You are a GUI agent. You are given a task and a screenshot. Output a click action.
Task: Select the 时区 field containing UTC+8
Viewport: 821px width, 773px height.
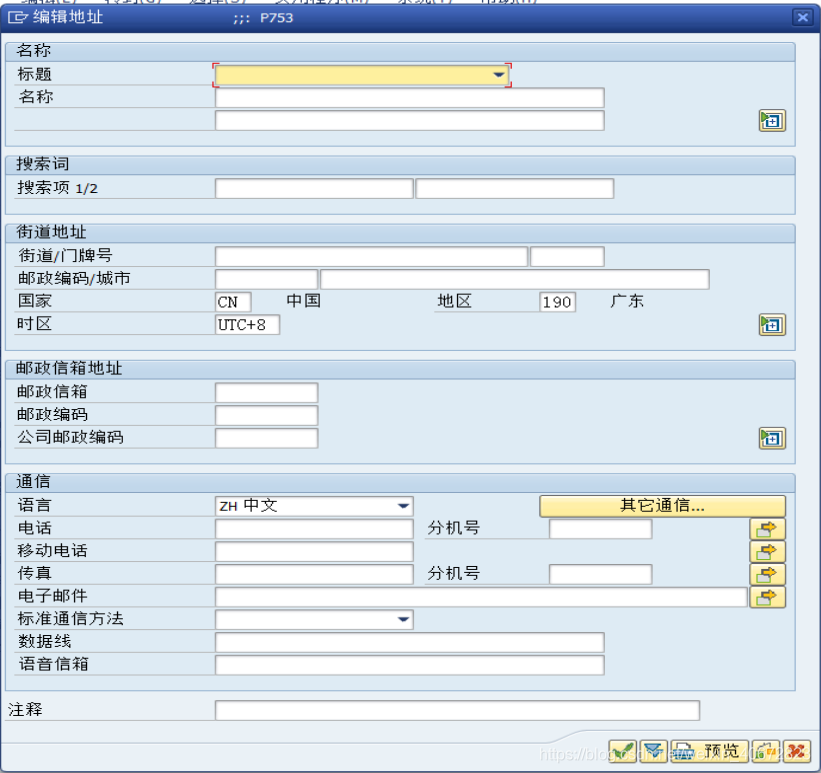[247, 325]
